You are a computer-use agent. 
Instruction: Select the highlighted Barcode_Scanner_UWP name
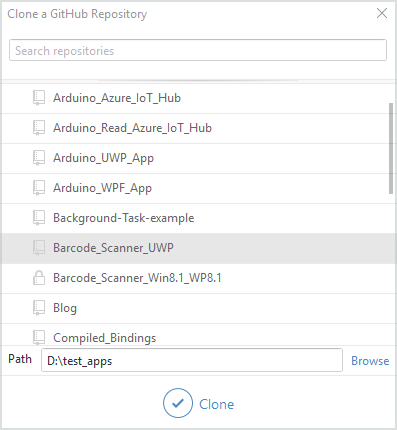click(x=113, y=248)
